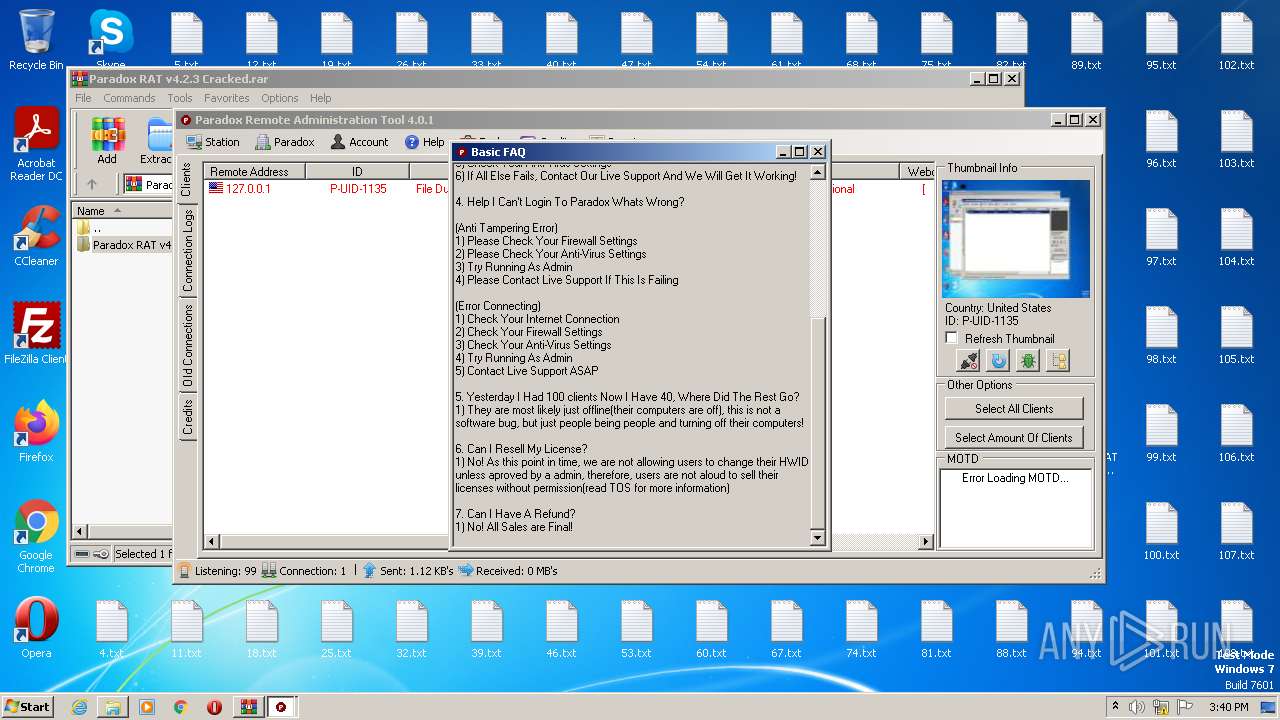Viewport: 1280px width, 720px height.
Task: Click the Google Chrome desktop icon
Action: [x=36, y=537]
